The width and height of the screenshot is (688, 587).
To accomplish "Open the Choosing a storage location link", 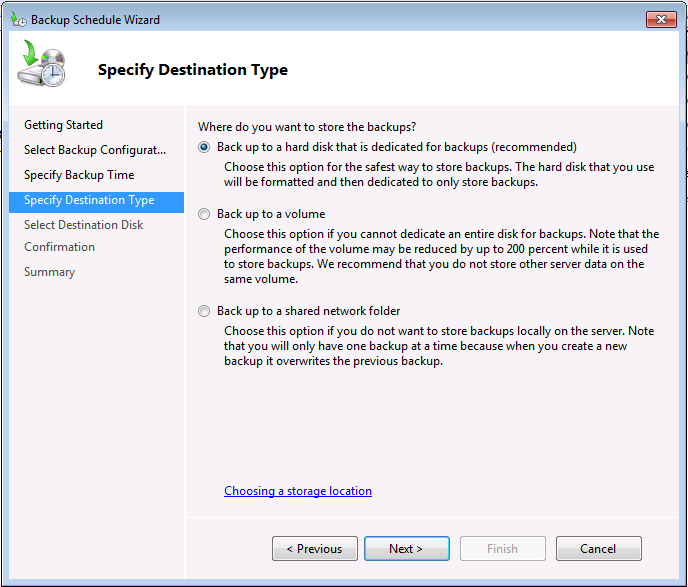I will [x=298, y=491].
